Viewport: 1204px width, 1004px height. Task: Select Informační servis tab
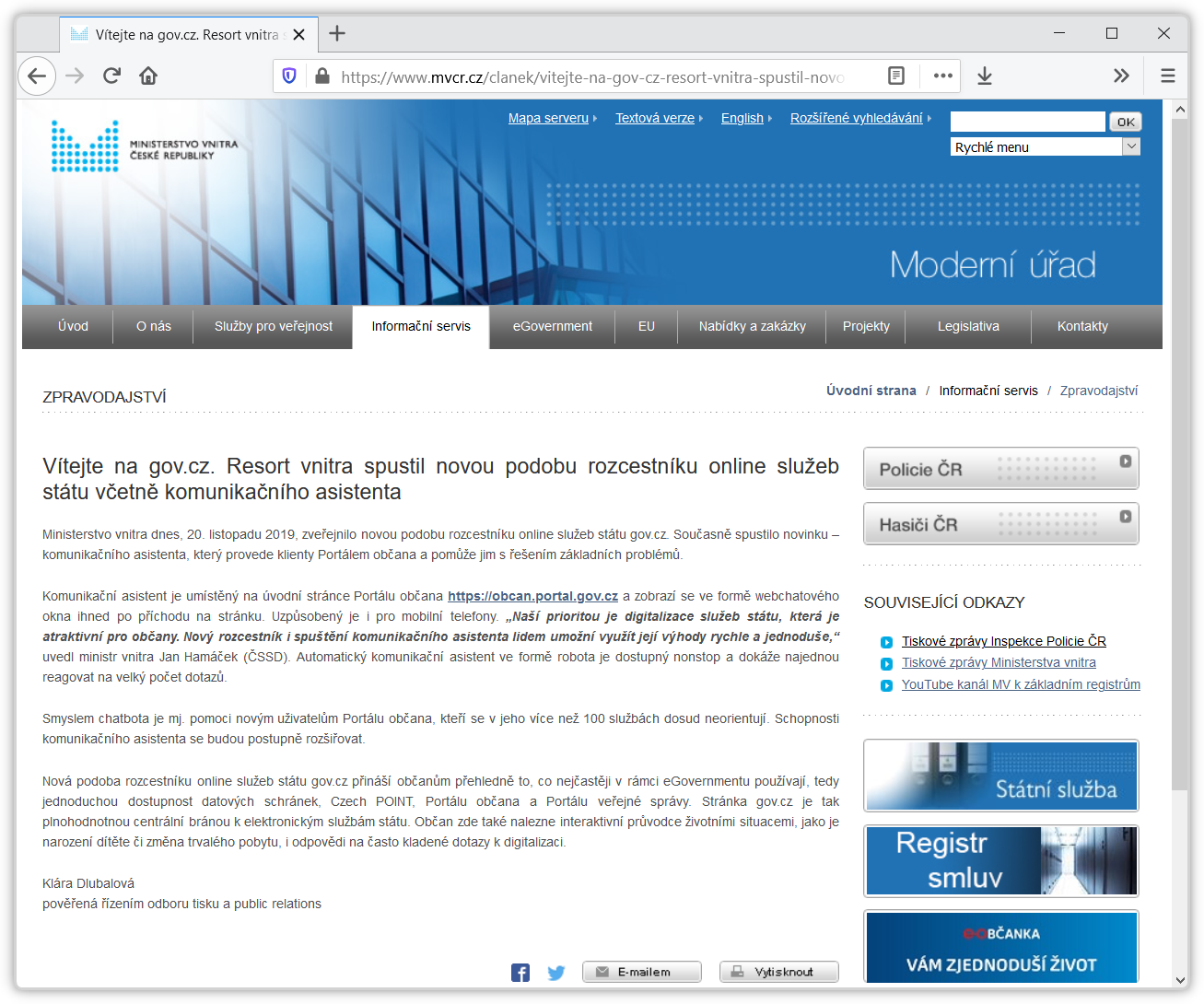[421, 326]
